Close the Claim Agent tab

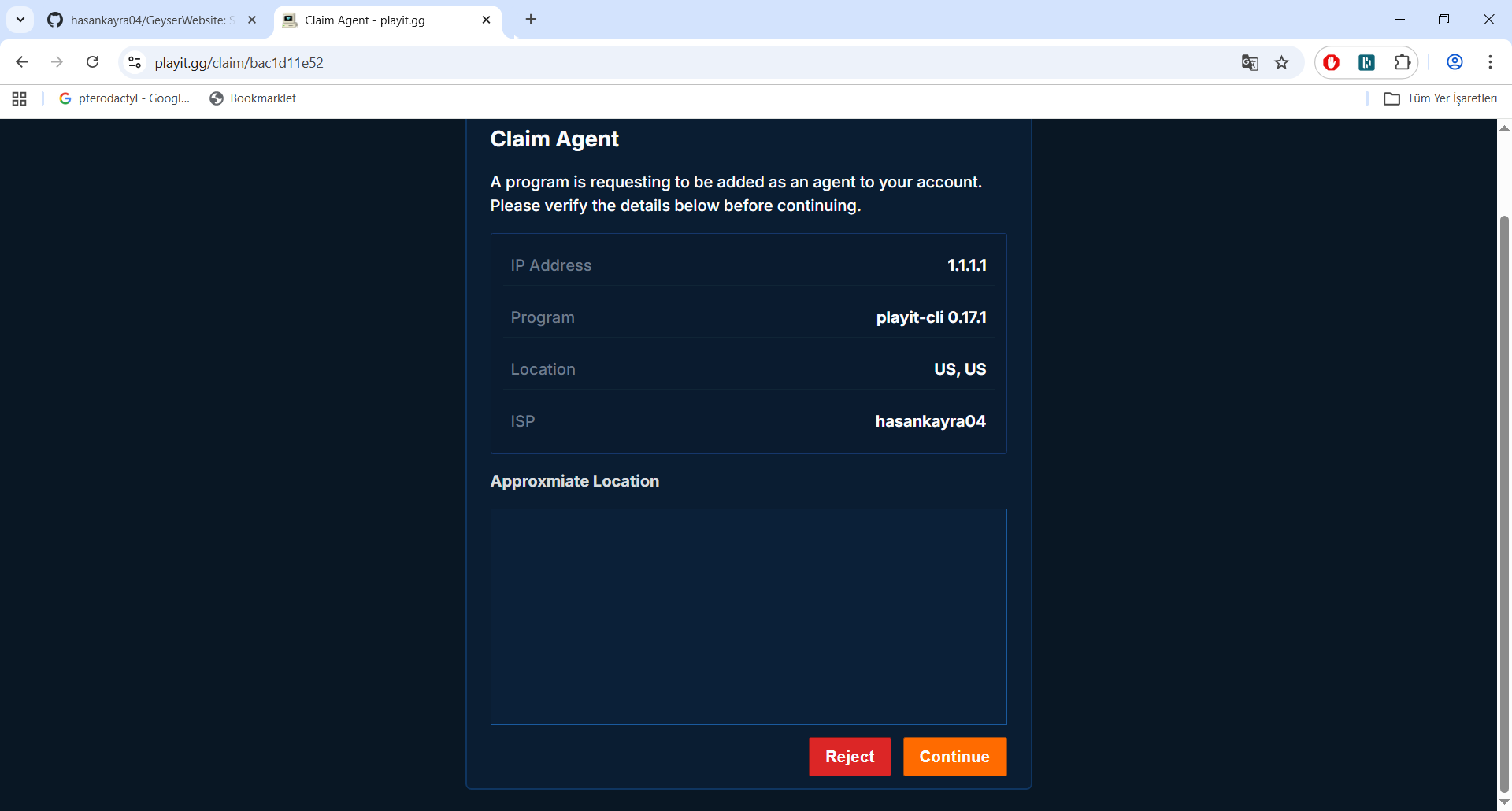pos(486,20)
